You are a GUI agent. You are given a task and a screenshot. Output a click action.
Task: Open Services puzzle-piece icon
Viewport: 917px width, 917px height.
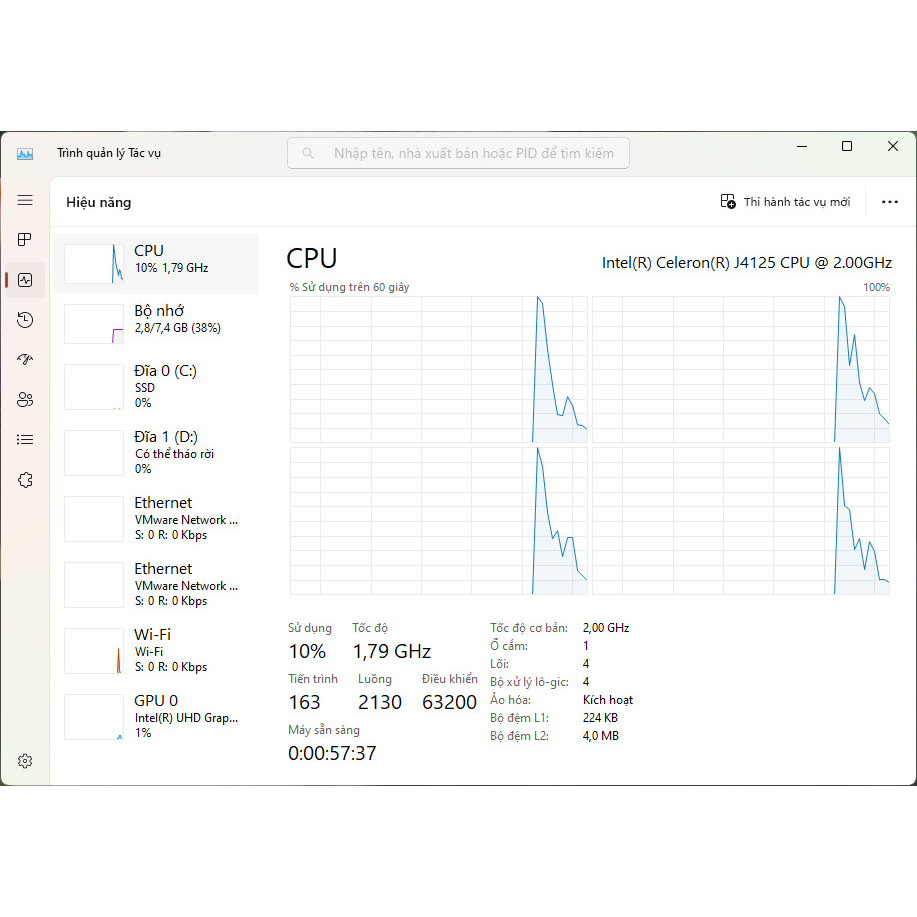[25, 480]
